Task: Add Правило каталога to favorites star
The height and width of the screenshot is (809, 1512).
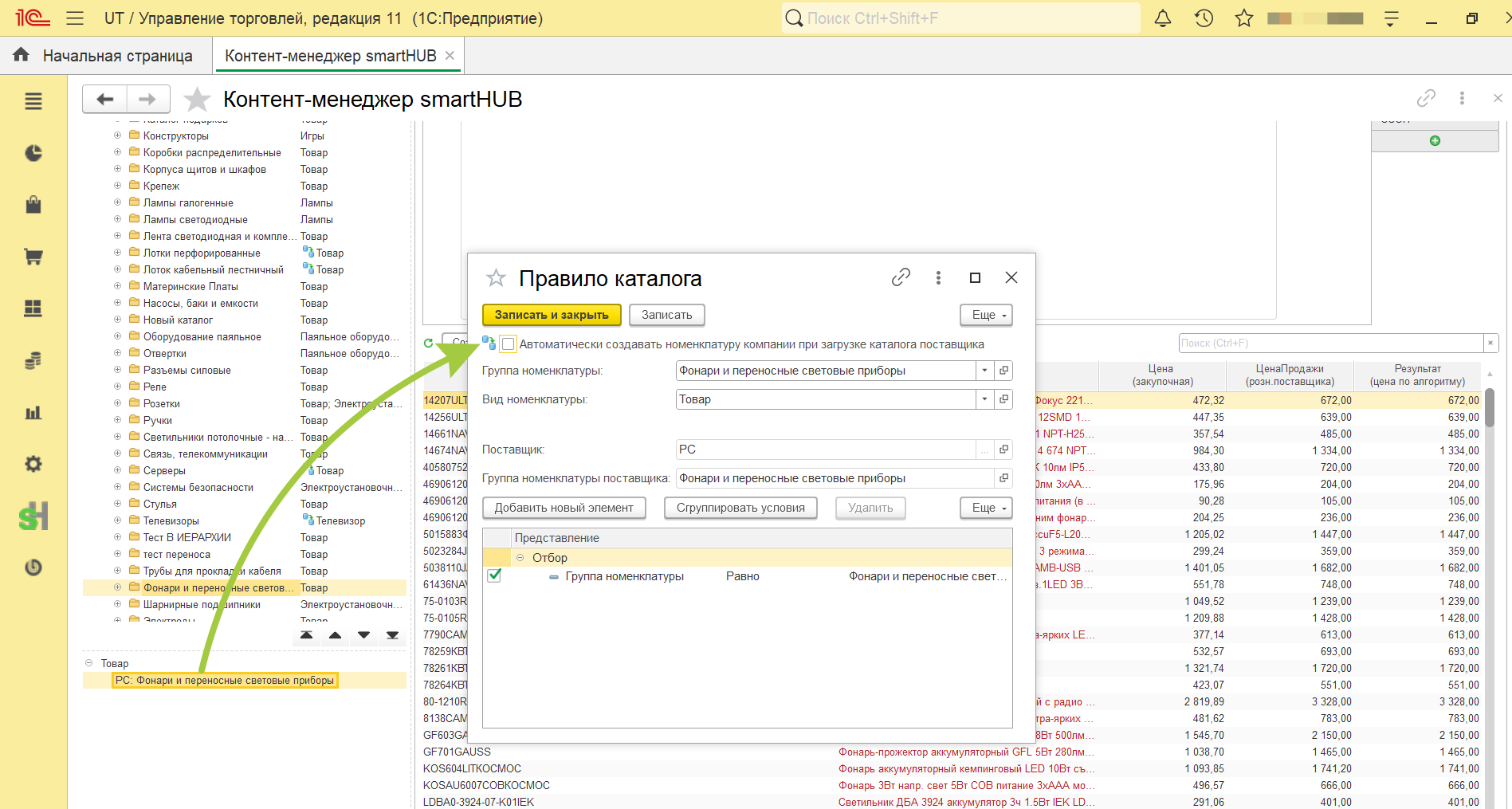Action: click(496, 278)
